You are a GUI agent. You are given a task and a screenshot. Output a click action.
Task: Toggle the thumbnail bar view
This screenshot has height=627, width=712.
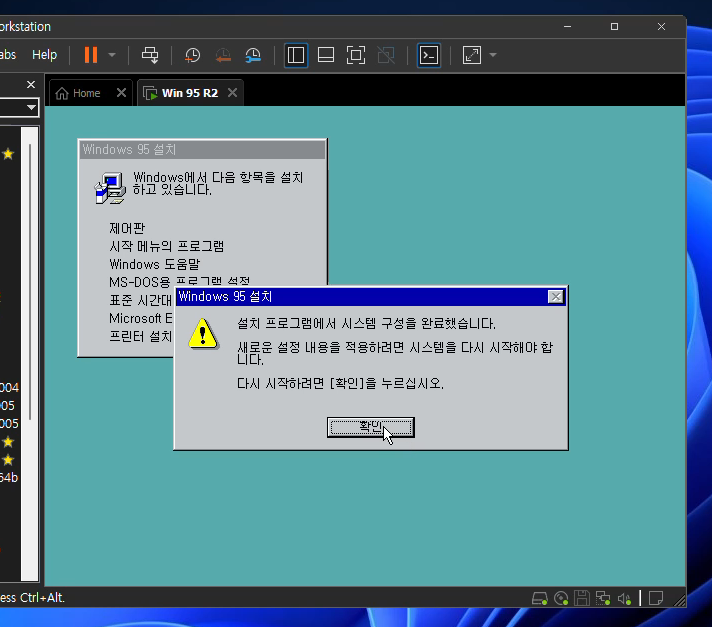[x=326, y=55]
